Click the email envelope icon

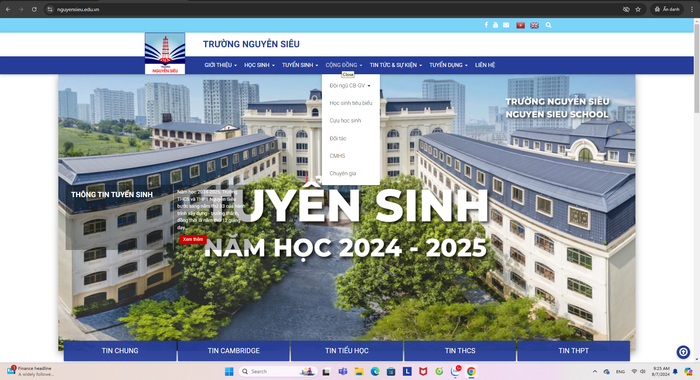point(506,25)
